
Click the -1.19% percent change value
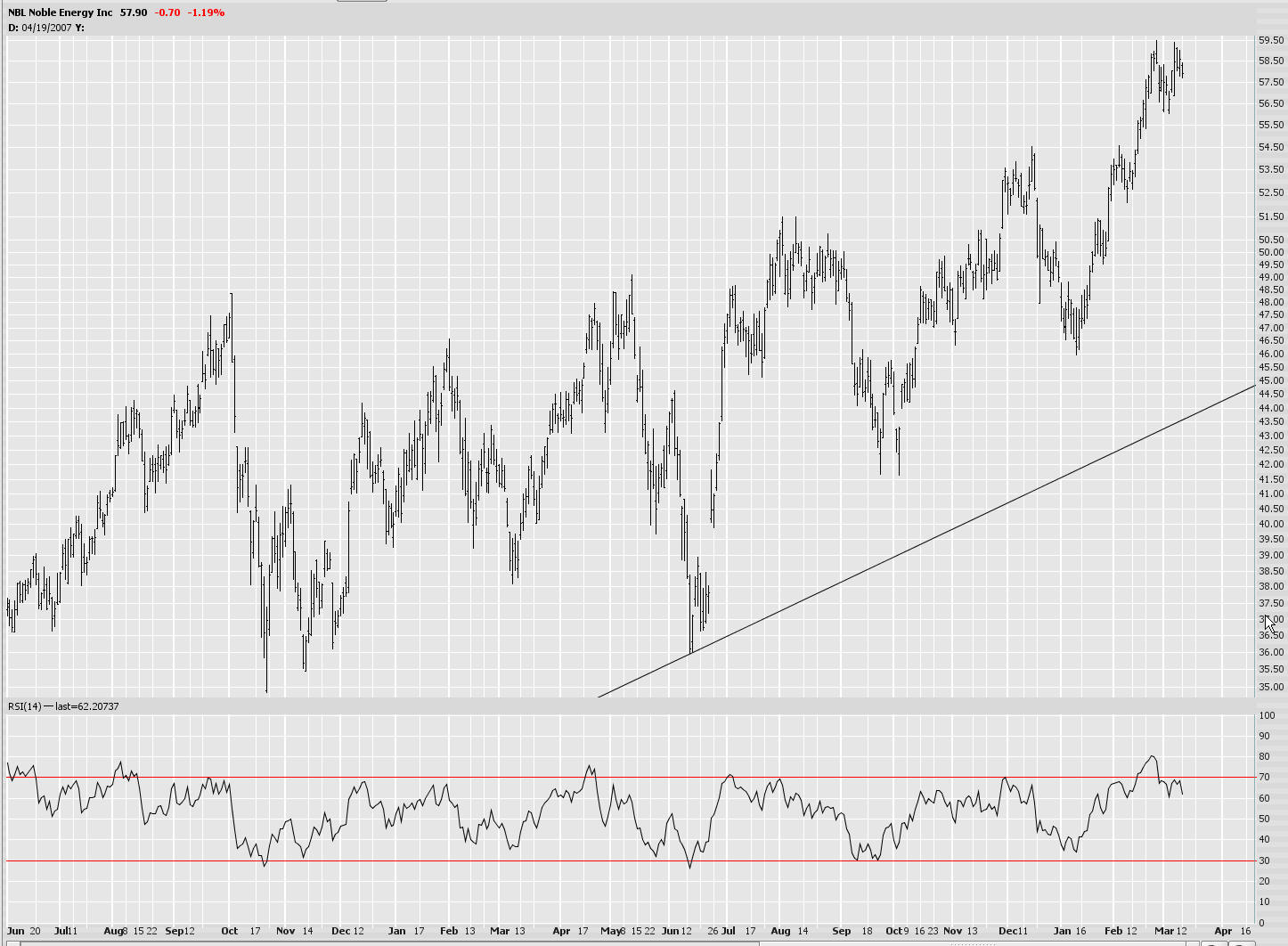pos(206,12)
